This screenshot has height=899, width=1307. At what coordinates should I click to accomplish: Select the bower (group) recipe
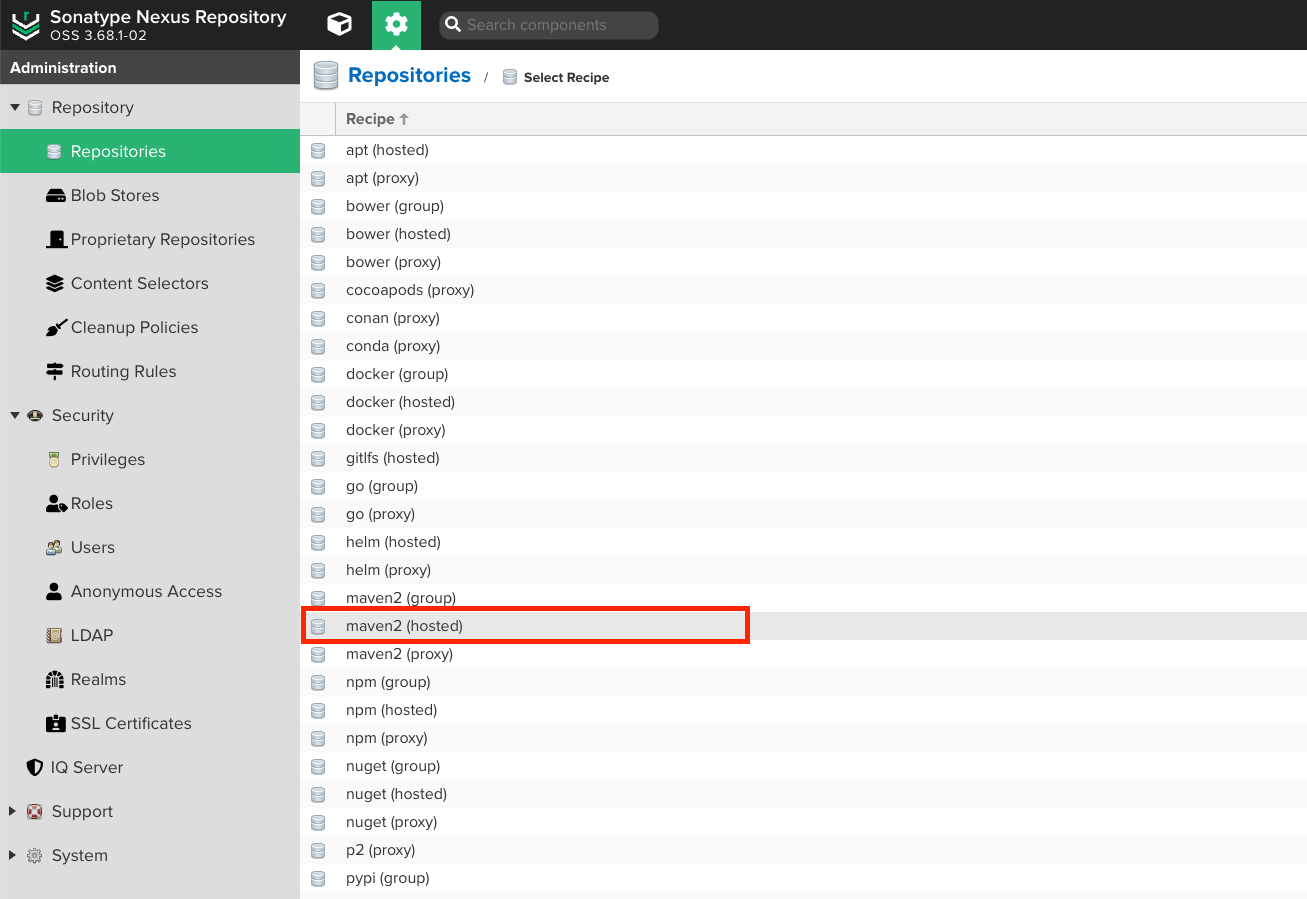pyautogui.click(x=803, y=206)
